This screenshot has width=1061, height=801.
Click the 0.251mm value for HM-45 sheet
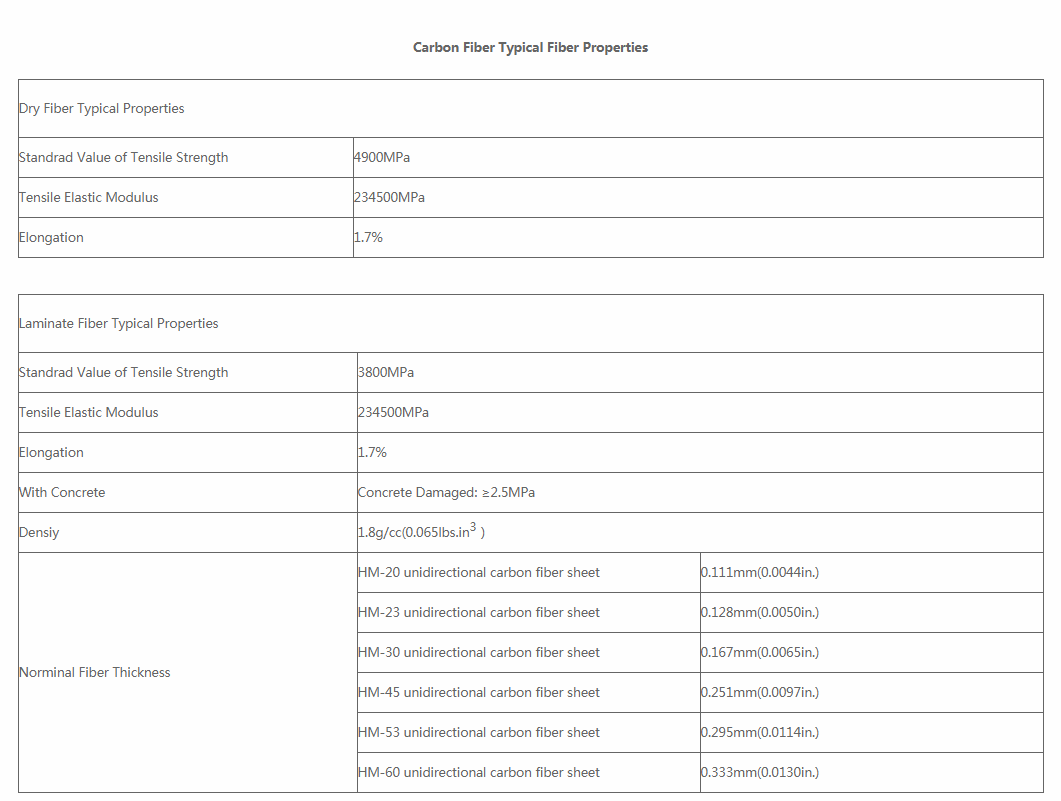pos(760,692)
